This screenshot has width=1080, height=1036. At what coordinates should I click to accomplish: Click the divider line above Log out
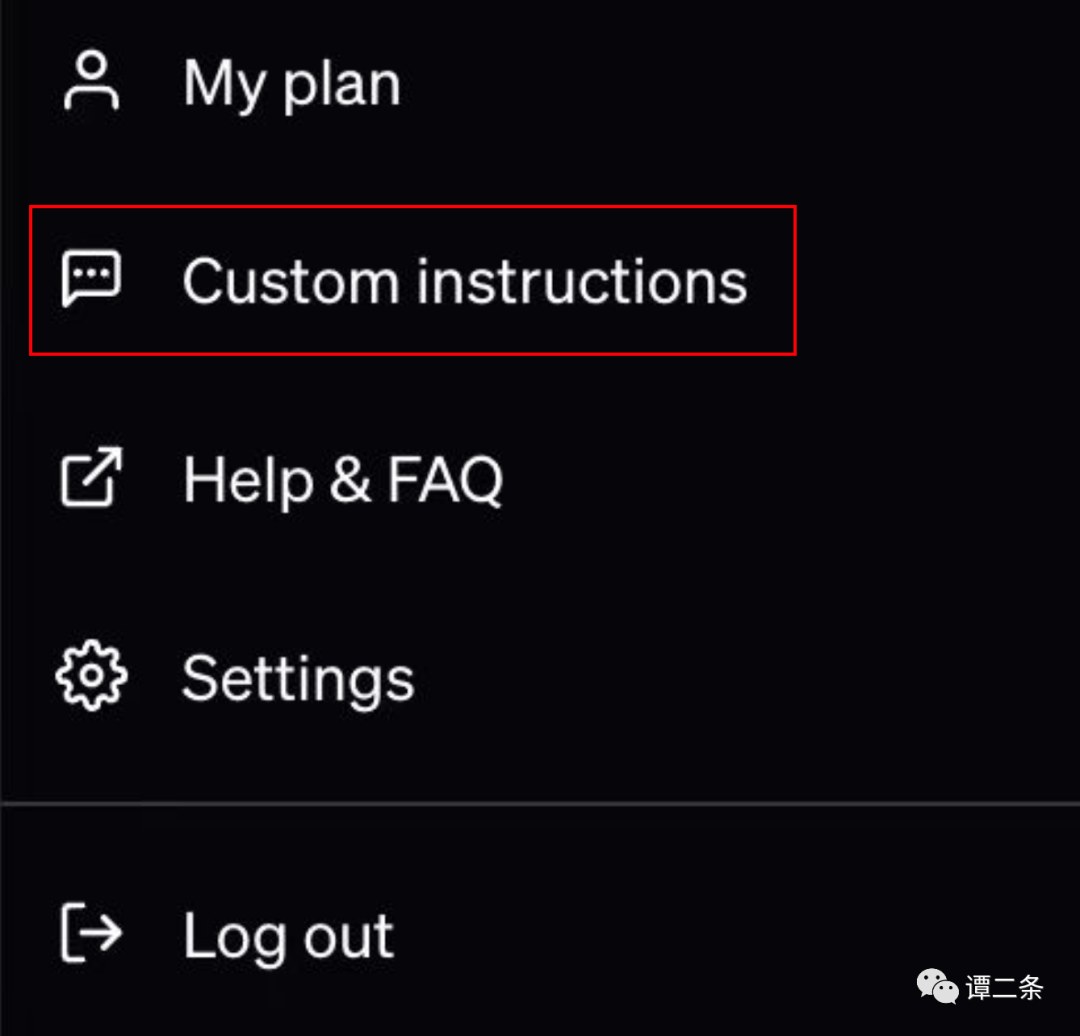pyautogui.click(x=540, y=803)
